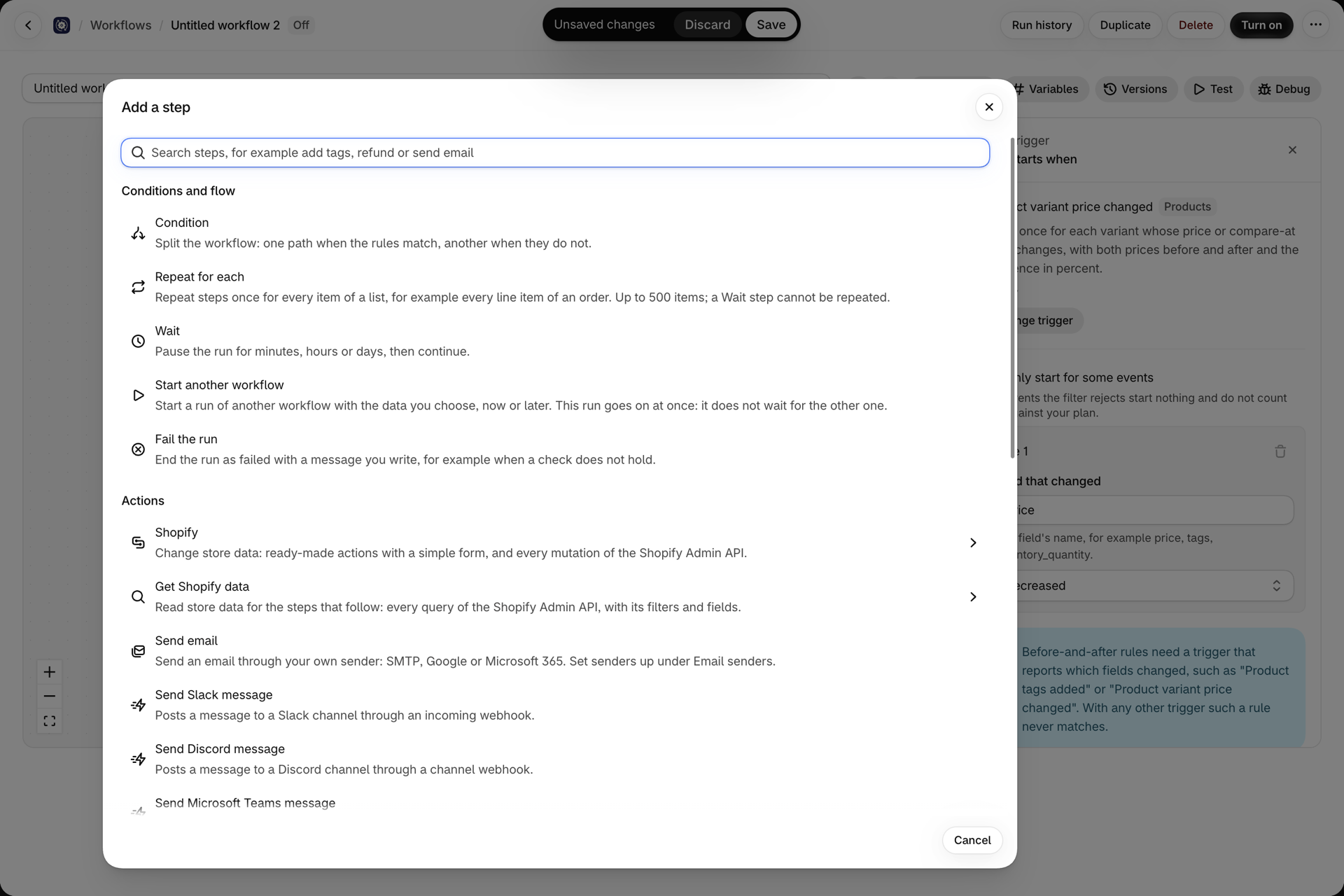
Task: Click the zoom out minus icon on the canvas
Action: tap(49, 696)
